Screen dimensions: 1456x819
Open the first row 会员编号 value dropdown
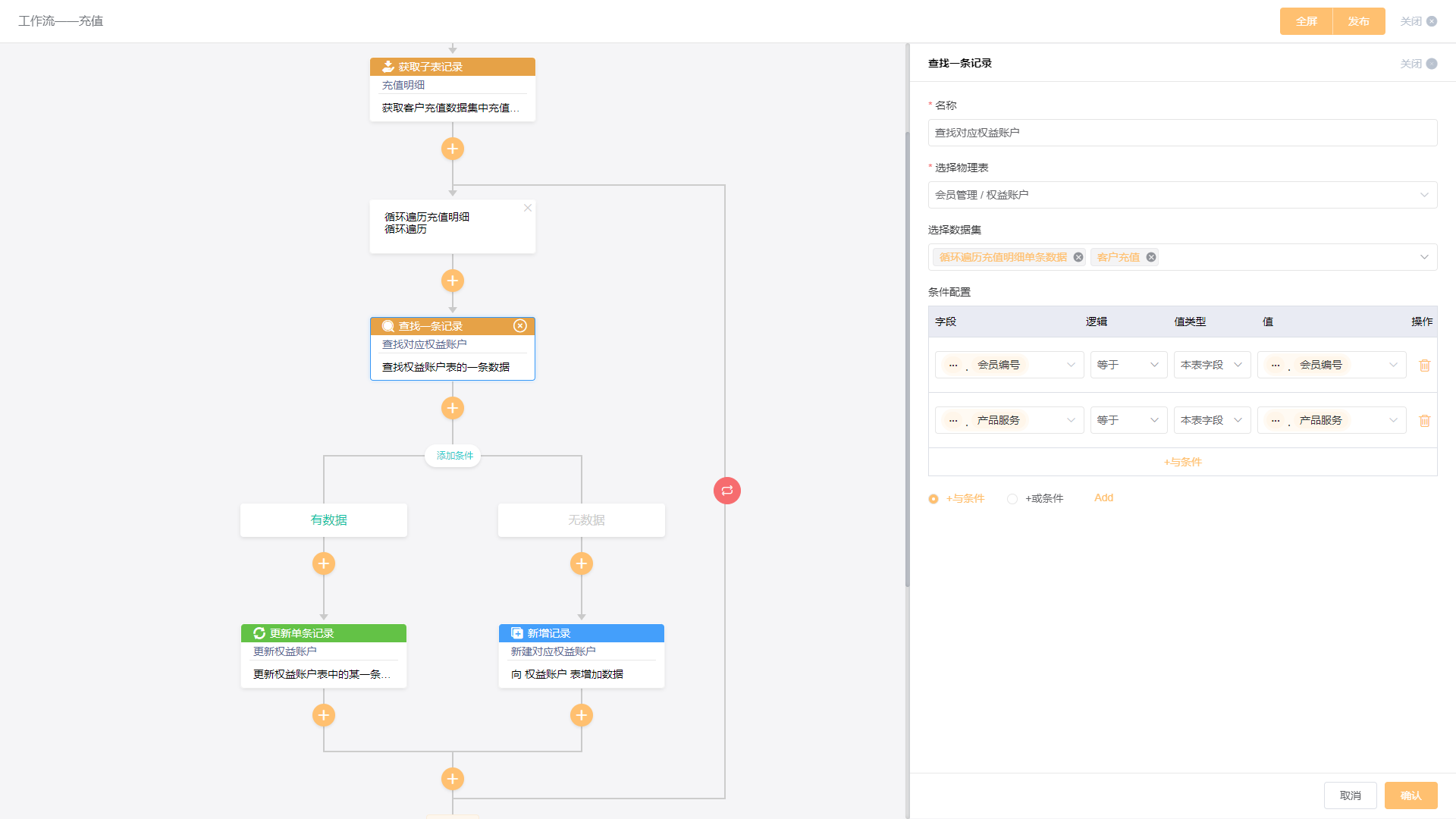coord(1332,365)
